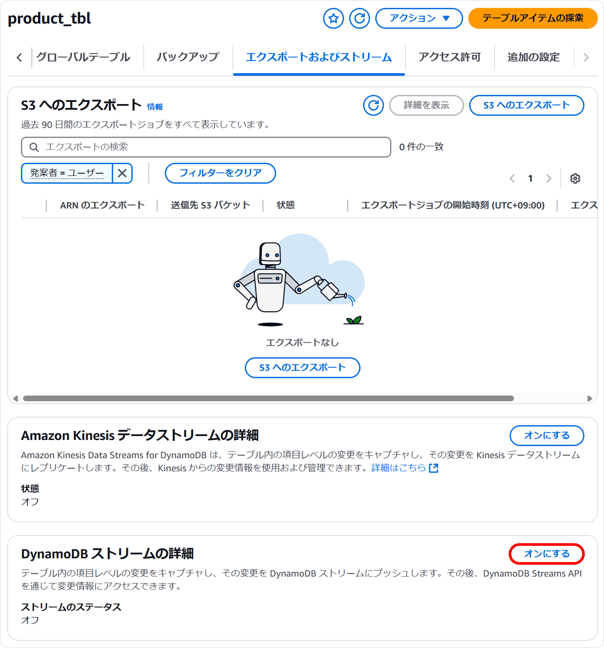Screen dimensions: 604x648
Task: Open the アクション dropdown menu
Action: [419, 18]
